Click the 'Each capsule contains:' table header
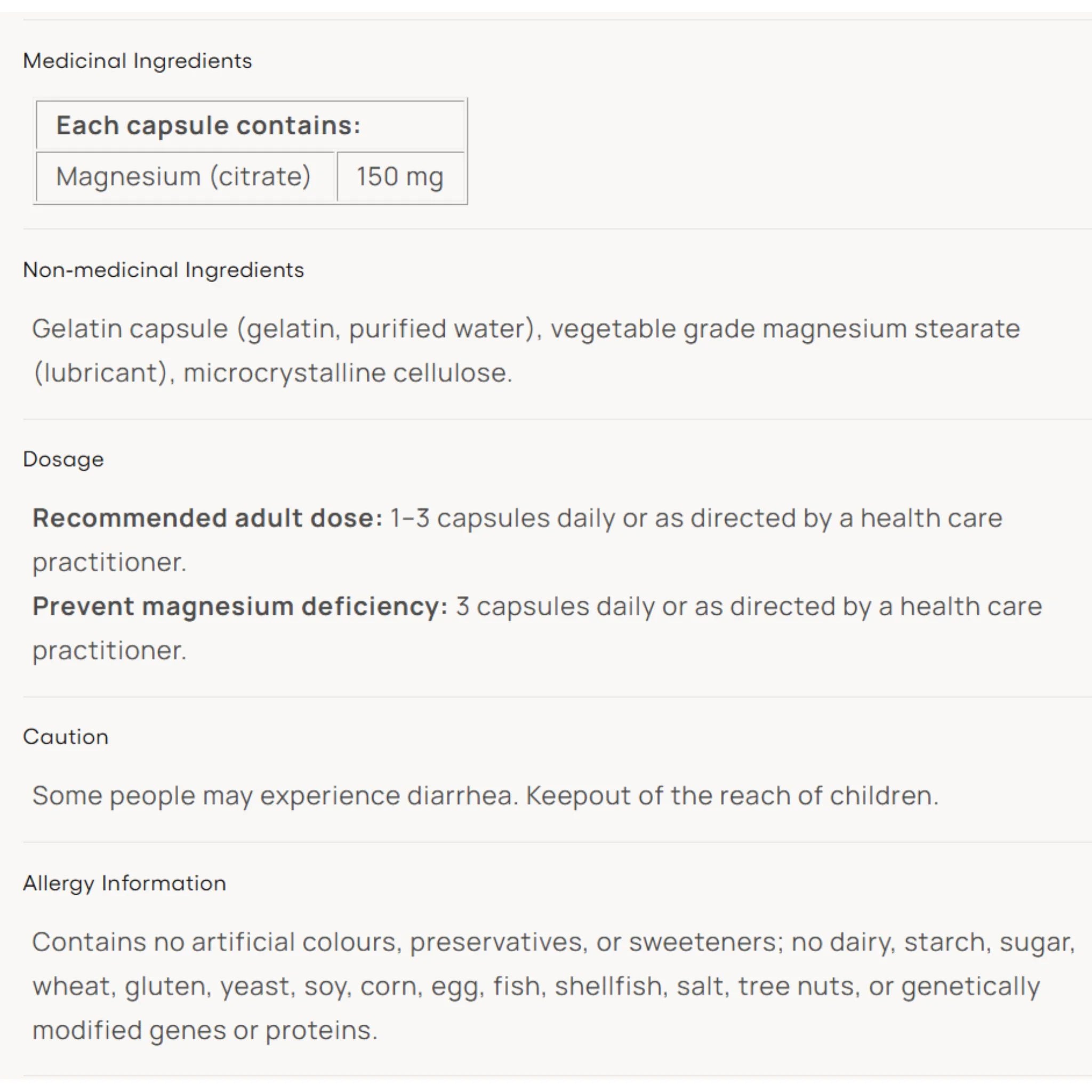 [251, 125]
